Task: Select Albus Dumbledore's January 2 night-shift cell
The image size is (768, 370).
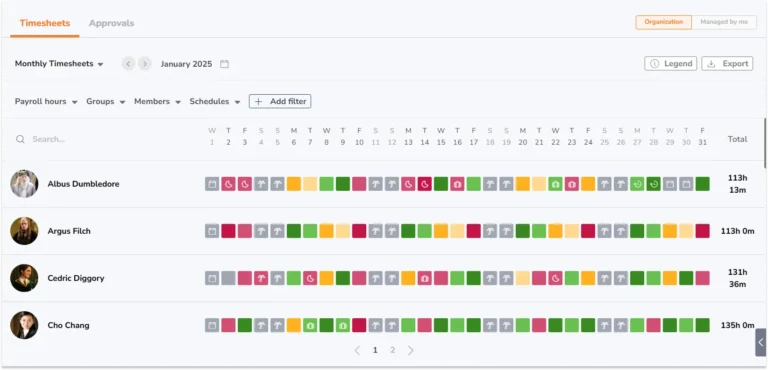Action: click(228, 184)
